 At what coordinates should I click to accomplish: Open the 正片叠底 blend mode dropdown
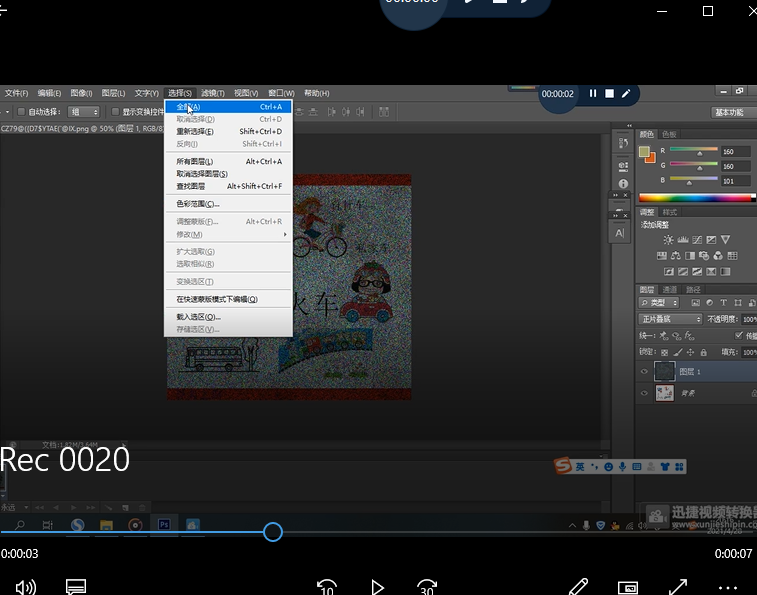click(x=671, y=319)
